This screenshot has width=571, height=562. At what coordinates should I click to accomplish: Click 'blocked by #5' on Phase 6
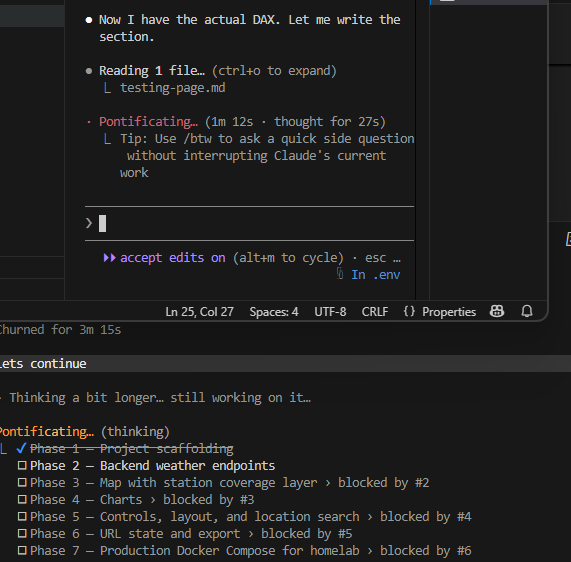(307, 534)
